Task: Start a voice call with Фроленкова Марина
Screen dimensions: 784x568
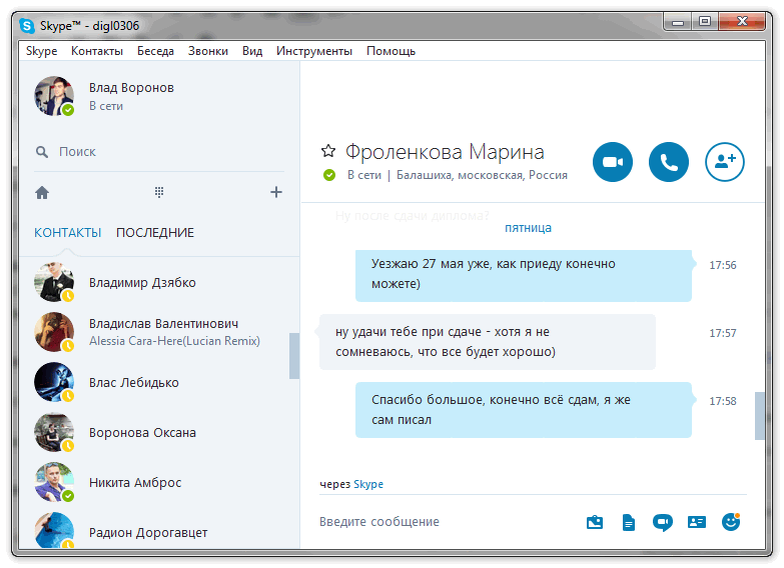Action: click(x=668, y=162)
